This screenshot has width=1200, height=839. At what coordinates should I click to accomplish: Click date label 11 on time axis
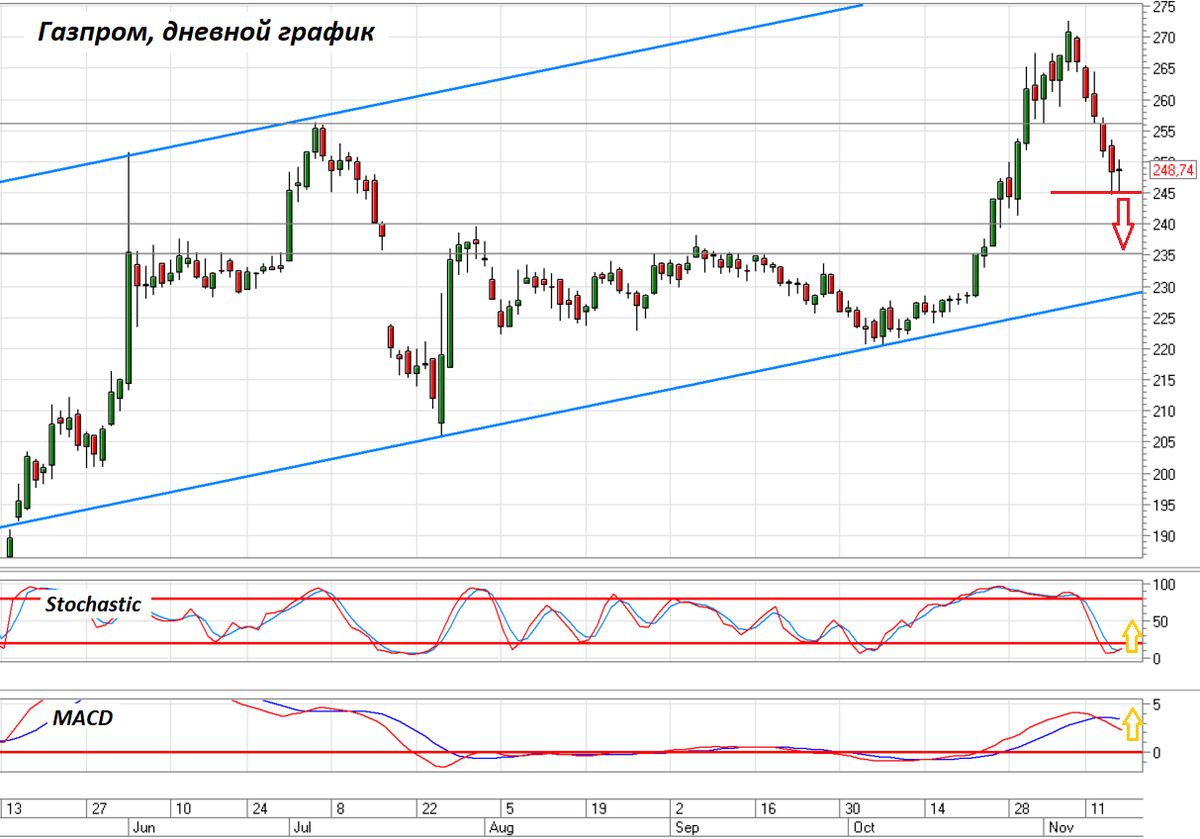[1098, 808]
